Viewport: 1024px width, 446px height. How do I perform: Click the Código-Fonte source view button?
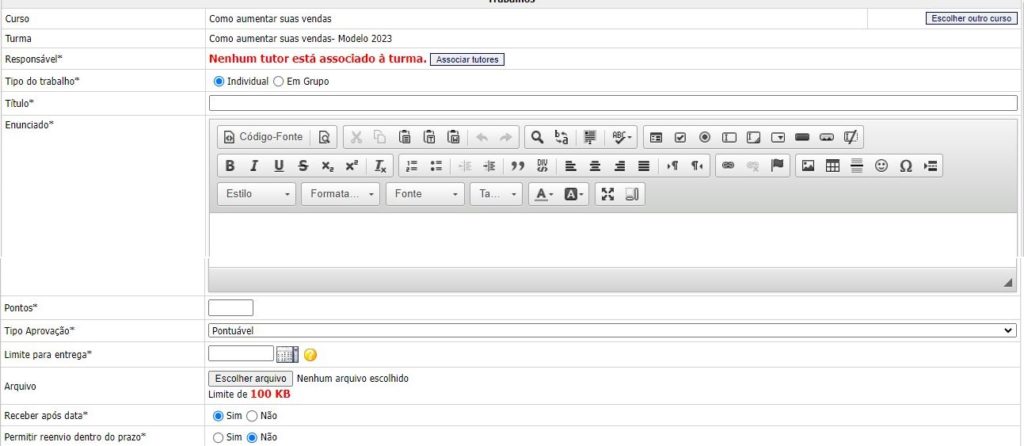click(x=262, y=137)
